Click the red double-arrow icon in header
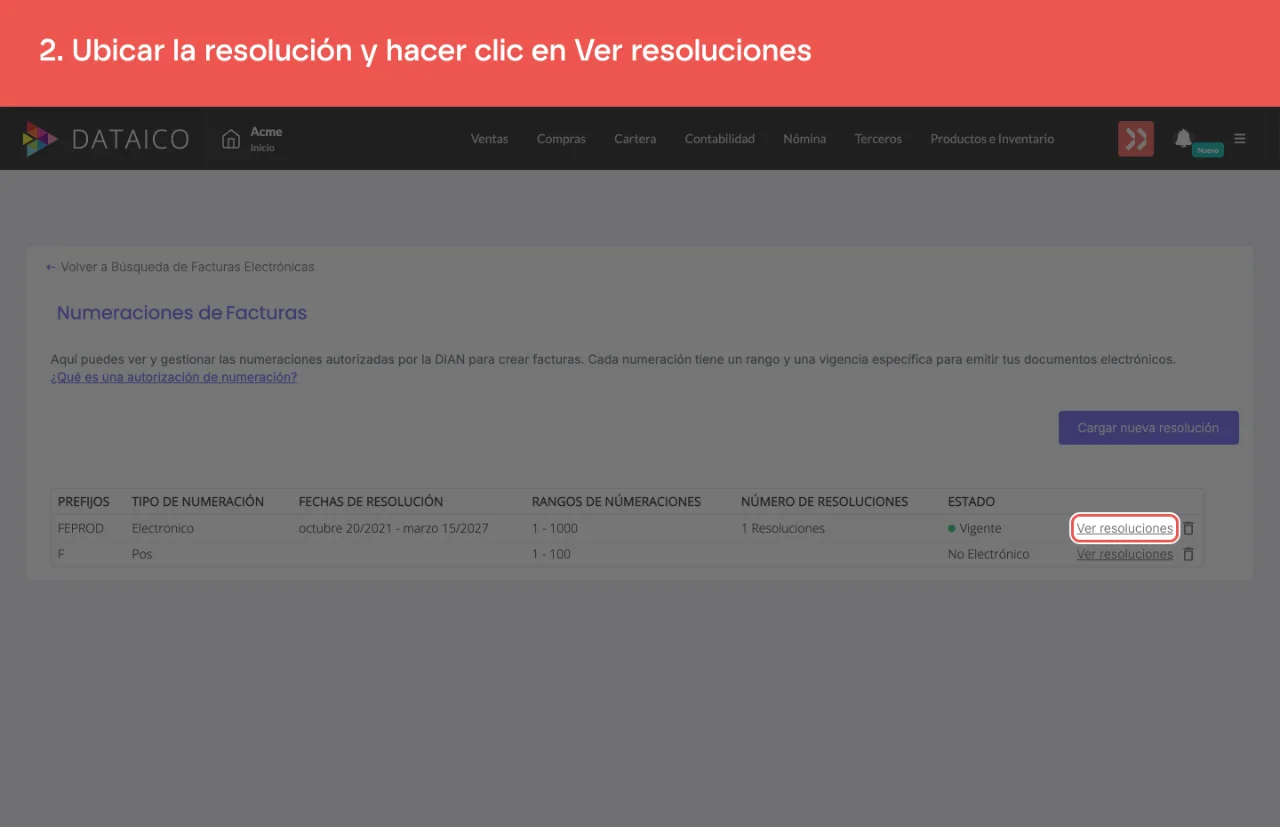 tap(1136, 139)
